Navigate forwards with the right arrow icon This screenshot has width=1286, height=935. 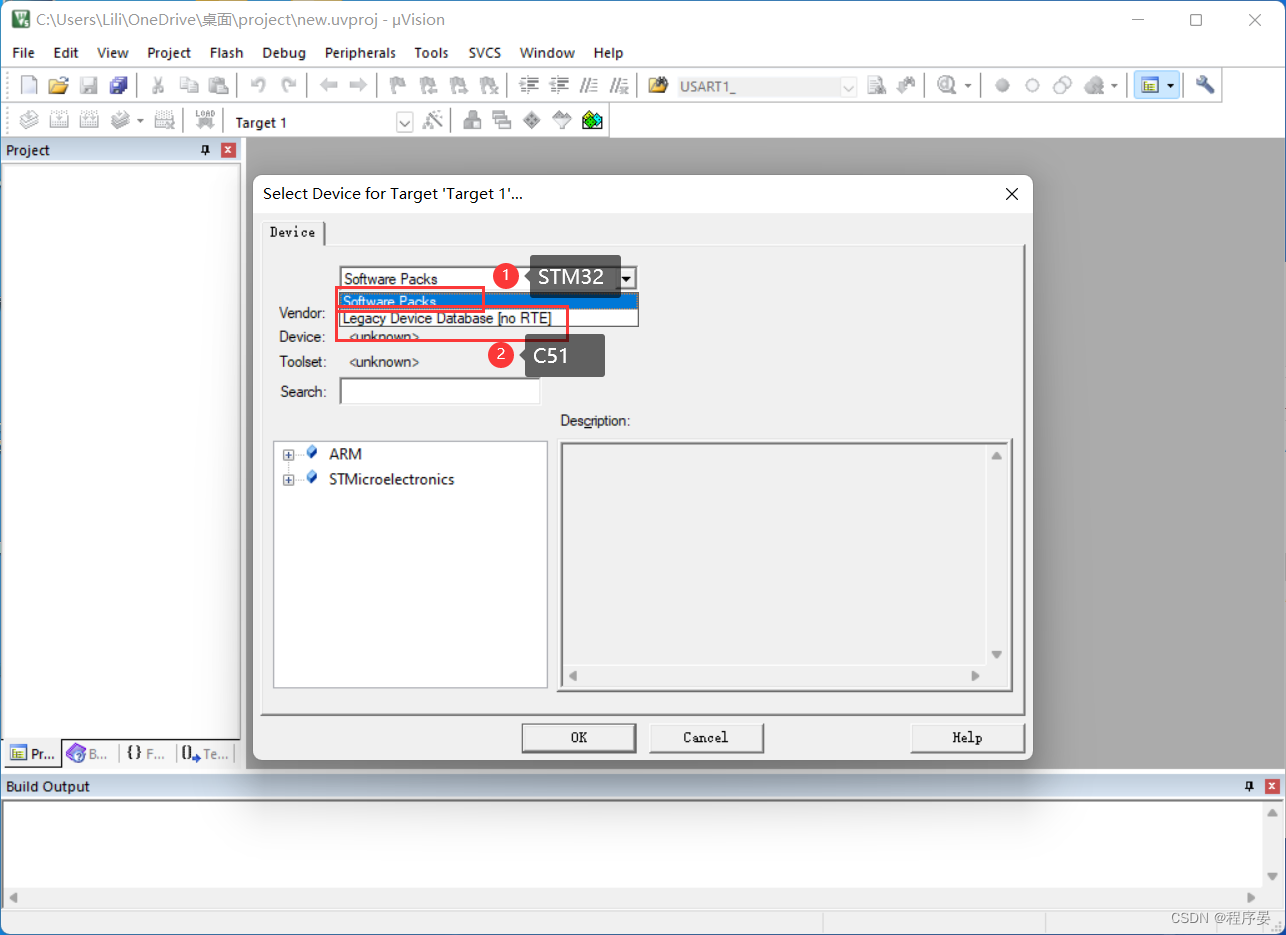(x=358, y=86)
